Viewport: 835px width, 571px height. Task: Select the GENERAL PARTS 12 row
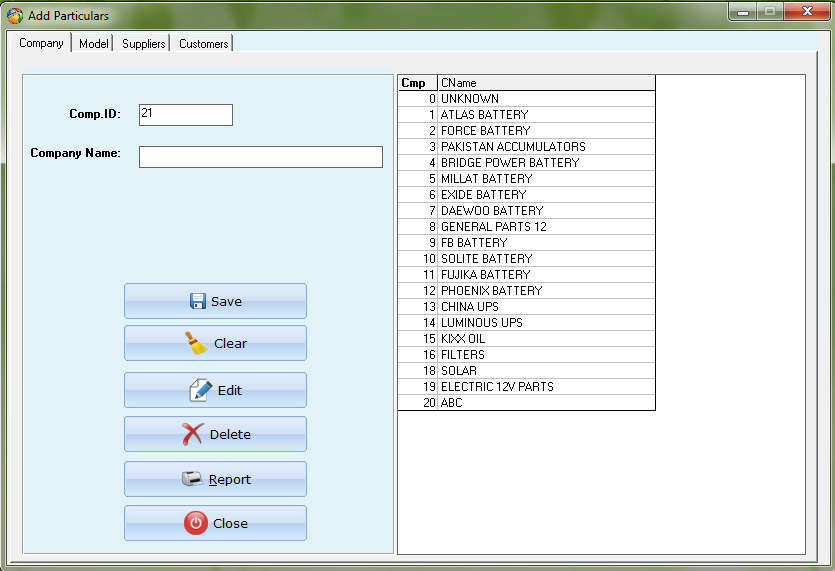point(527,226)
